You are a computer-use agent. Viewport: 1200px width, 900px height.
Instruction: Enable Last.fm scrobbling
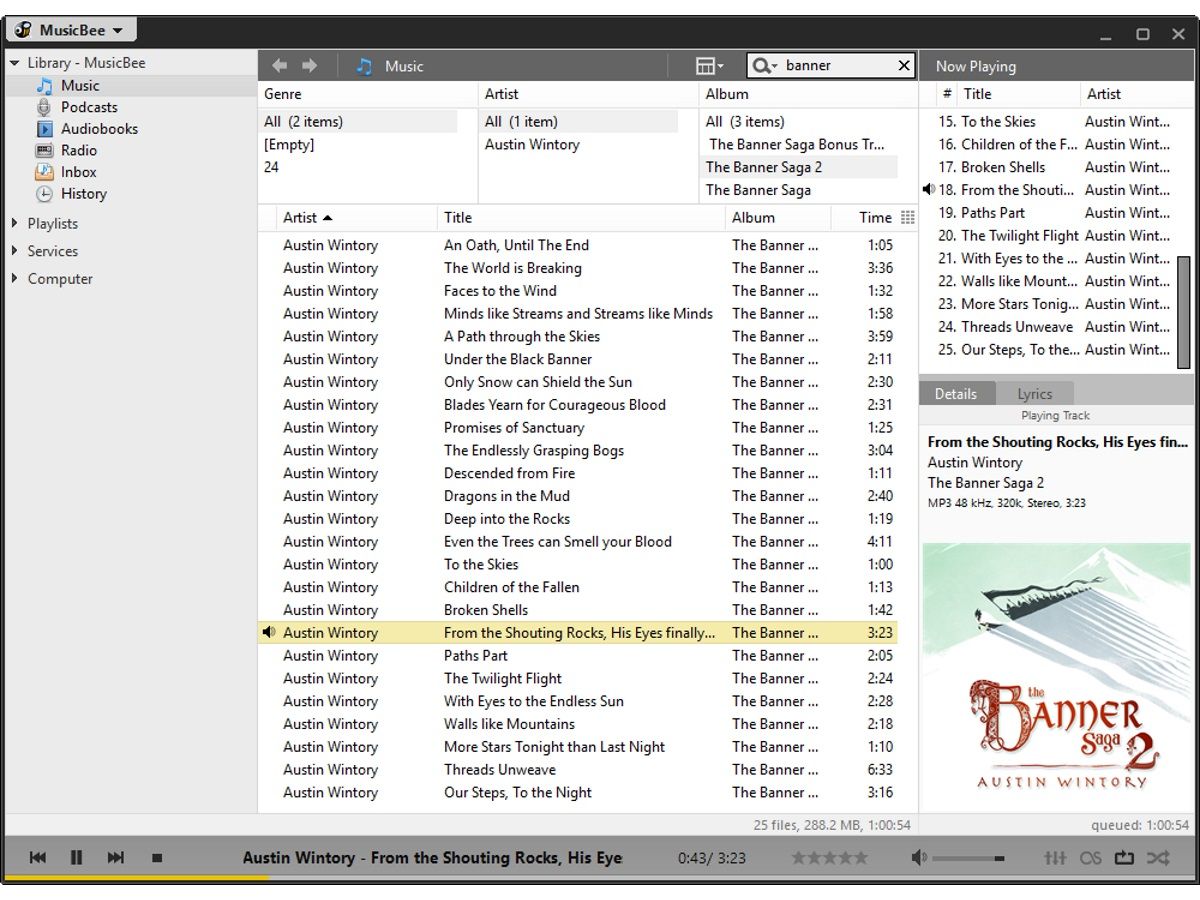1090,857
